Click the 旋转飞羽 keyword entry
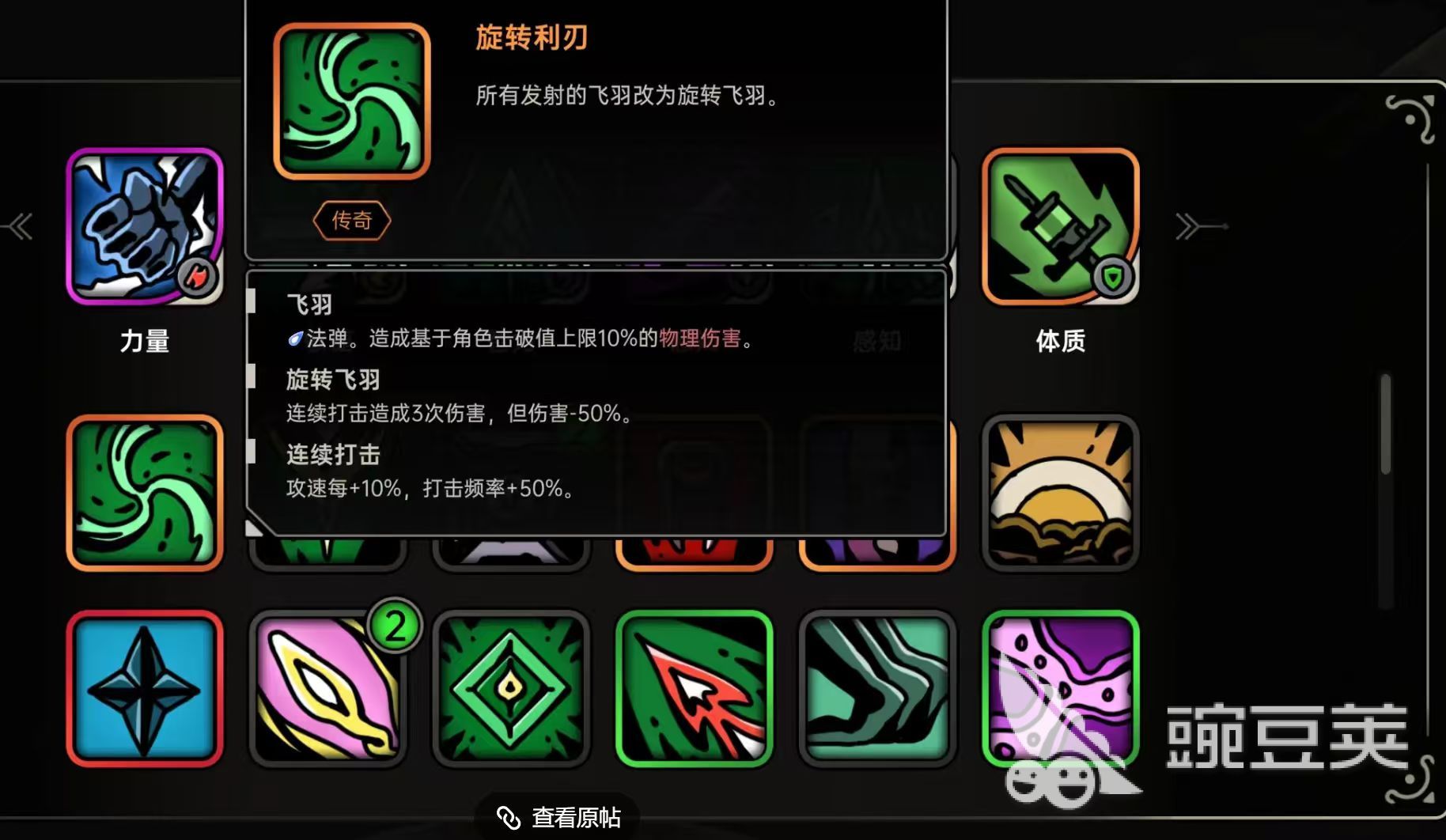The height and width of the screenshot is (840, 1446). (x=333, y=380)
